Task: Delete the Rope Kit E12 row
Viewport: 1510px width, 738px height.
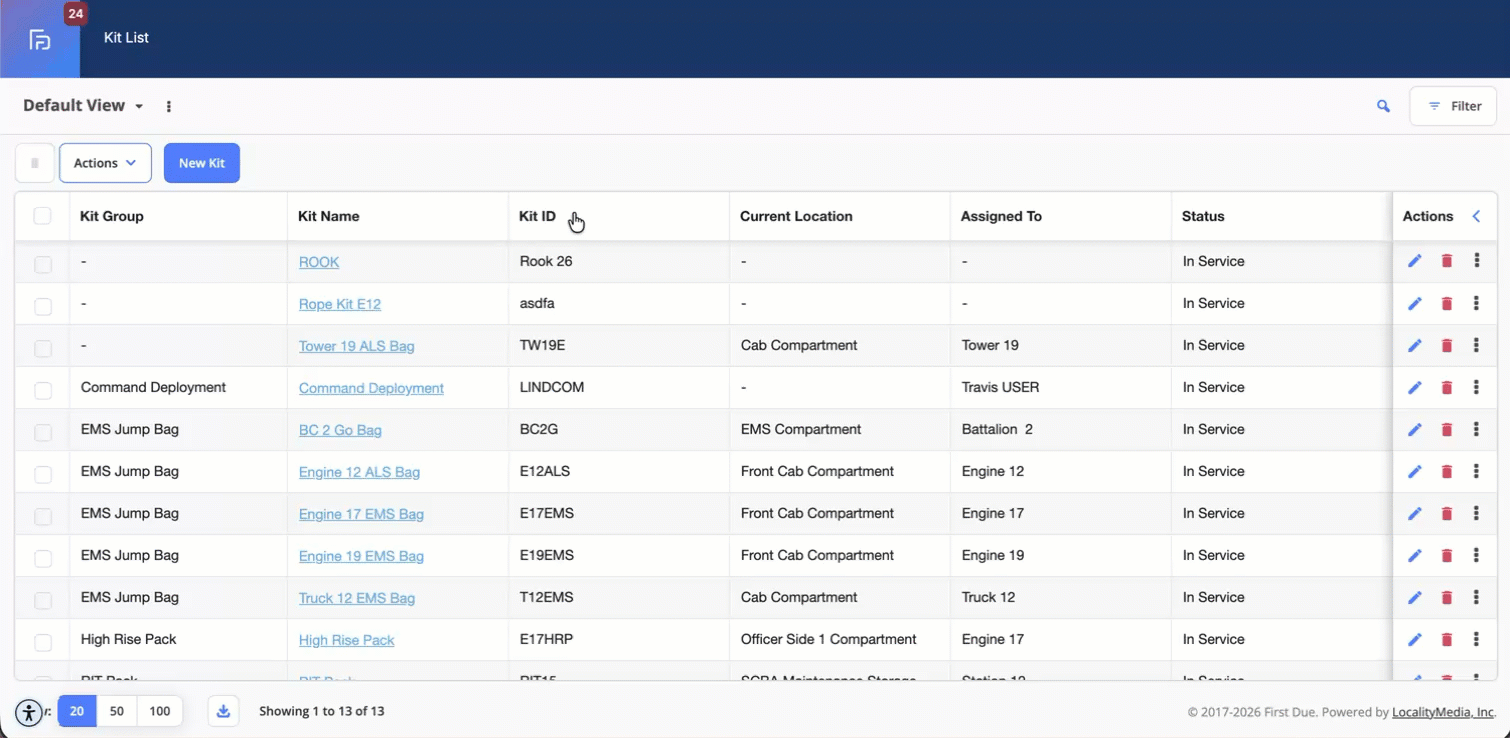Action: tap(1446, 303)
